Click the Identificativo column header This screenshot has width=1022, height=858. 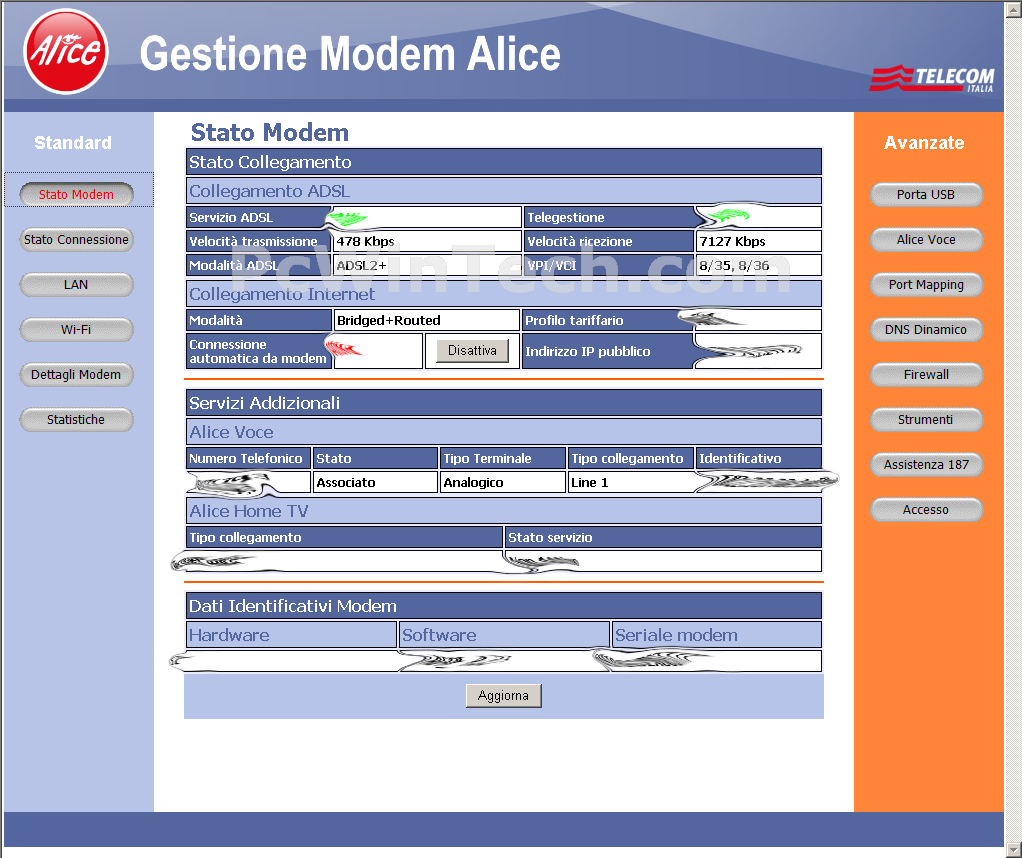click(759, 458)
